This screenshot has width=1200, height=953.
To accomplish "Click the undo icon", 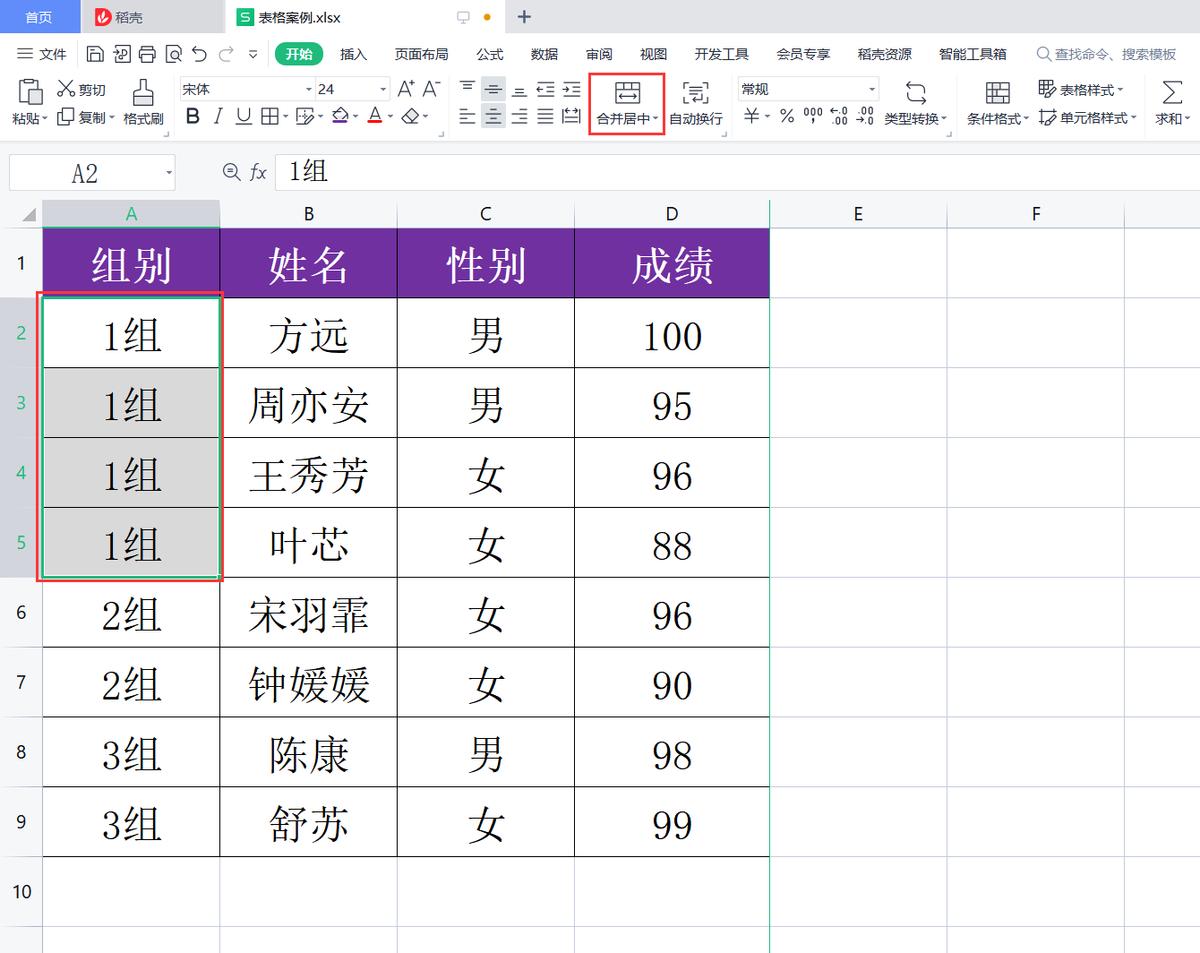I will point(199,55).
